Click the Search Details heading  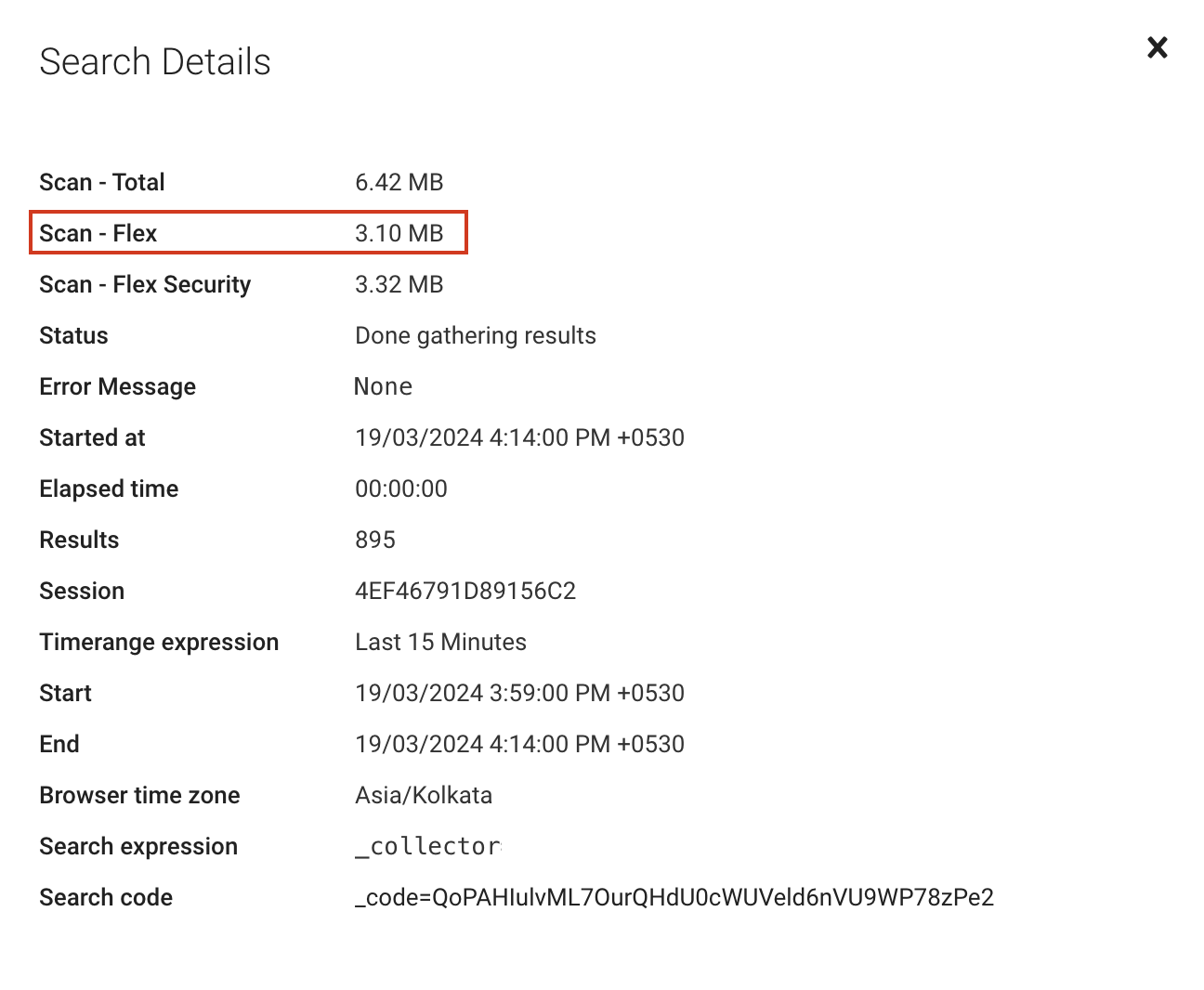click(155, 62)
